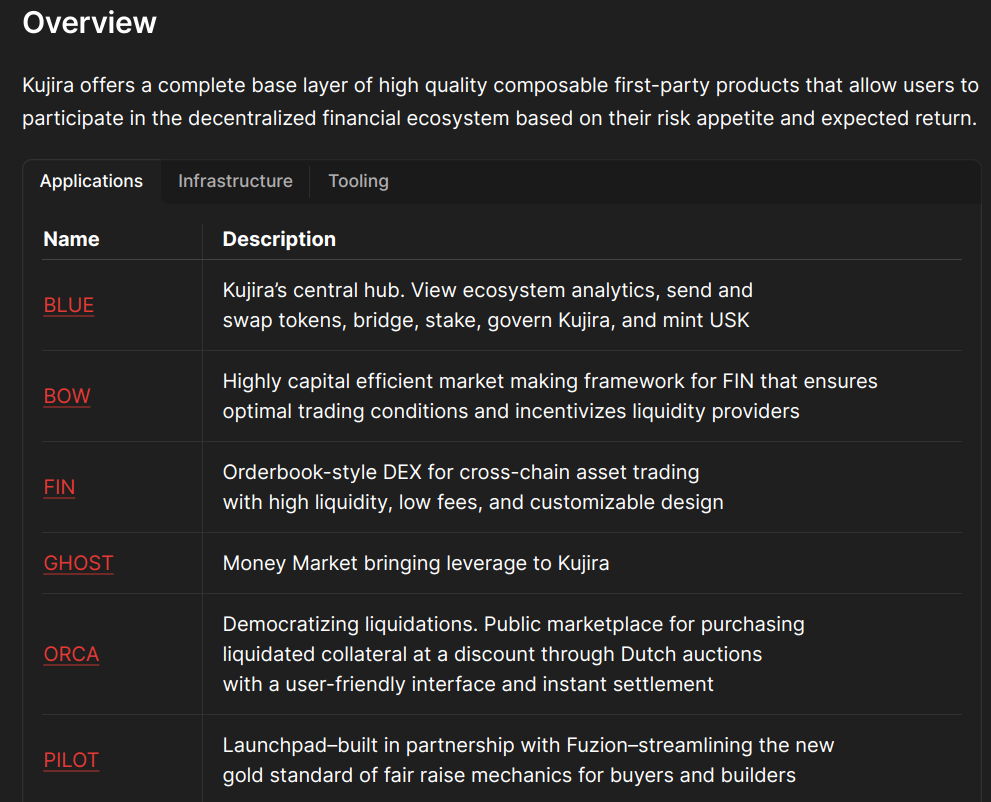Select the Applications tab
Viewport: 991px width, 802px height.
(x=92, y=181)
